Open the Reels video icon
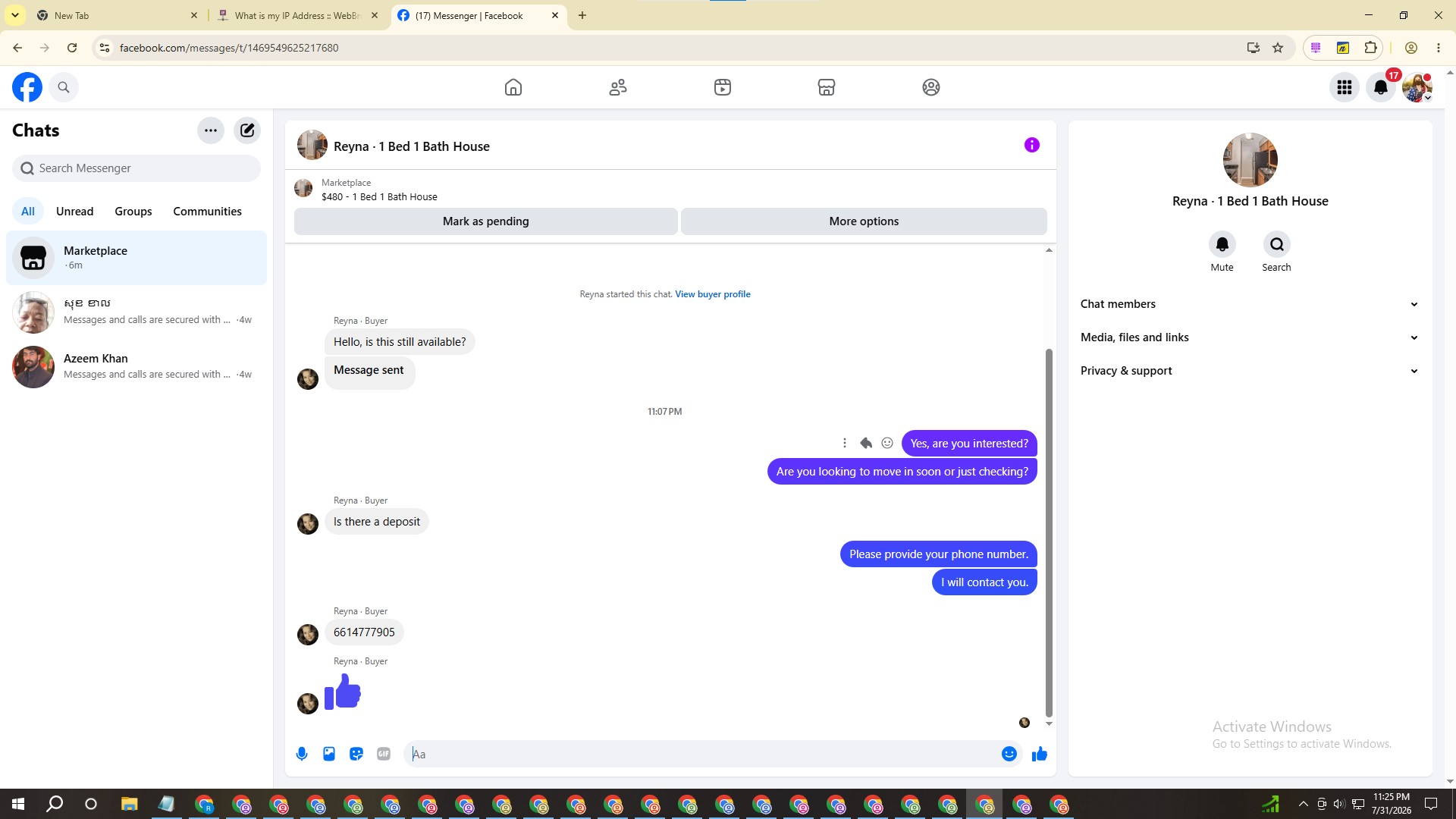 click(x=723, y=87)
